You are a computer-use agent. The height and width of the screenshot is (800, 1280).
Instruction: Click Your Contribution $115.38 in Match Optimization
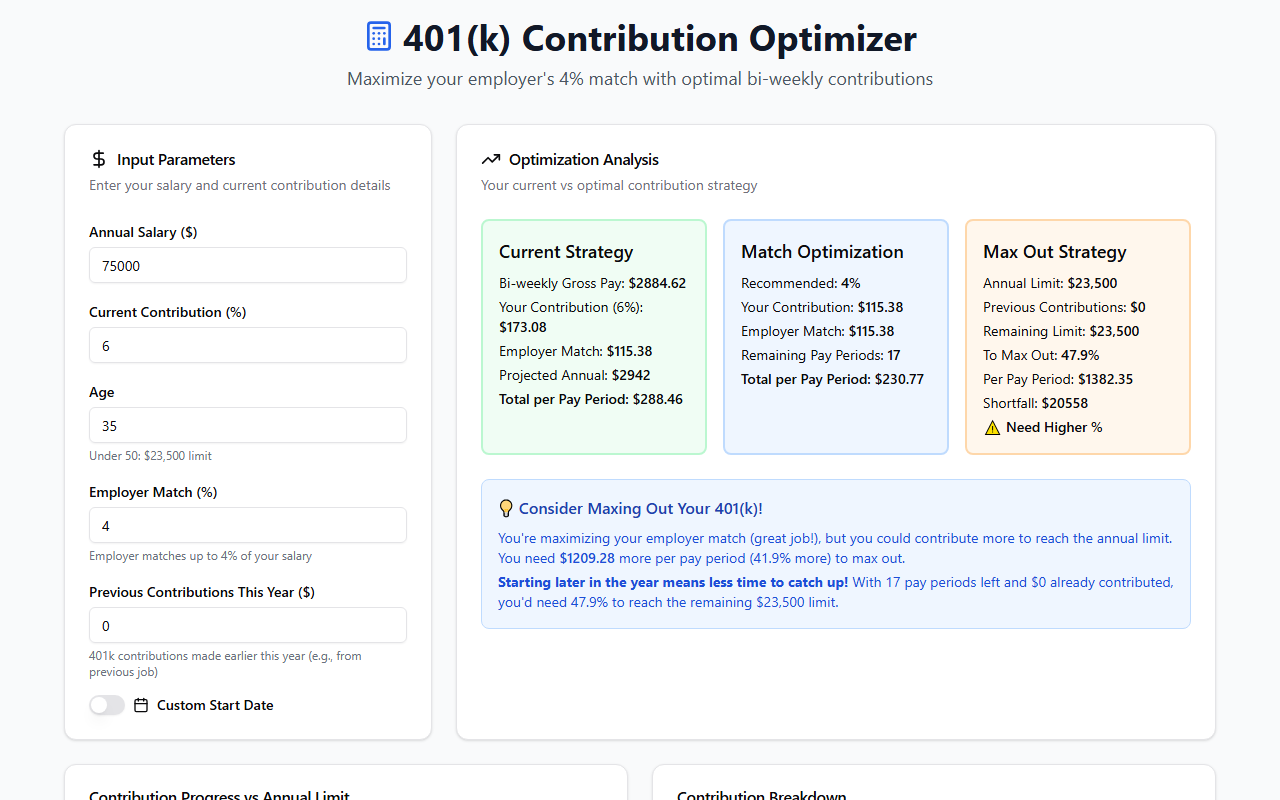coord(822,307)
